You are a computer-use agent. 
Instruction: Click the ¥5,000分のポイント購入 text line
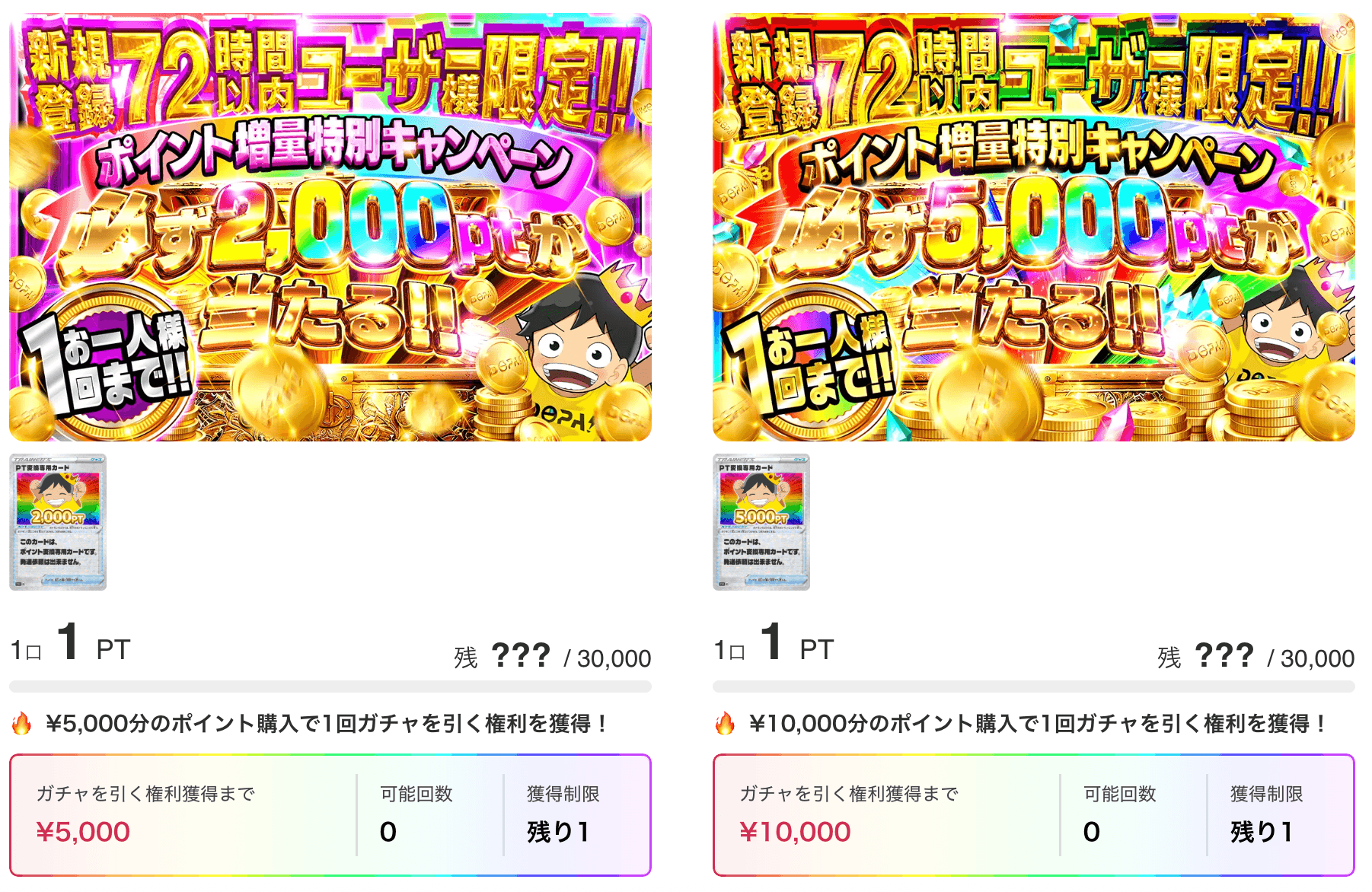point(326,723)
